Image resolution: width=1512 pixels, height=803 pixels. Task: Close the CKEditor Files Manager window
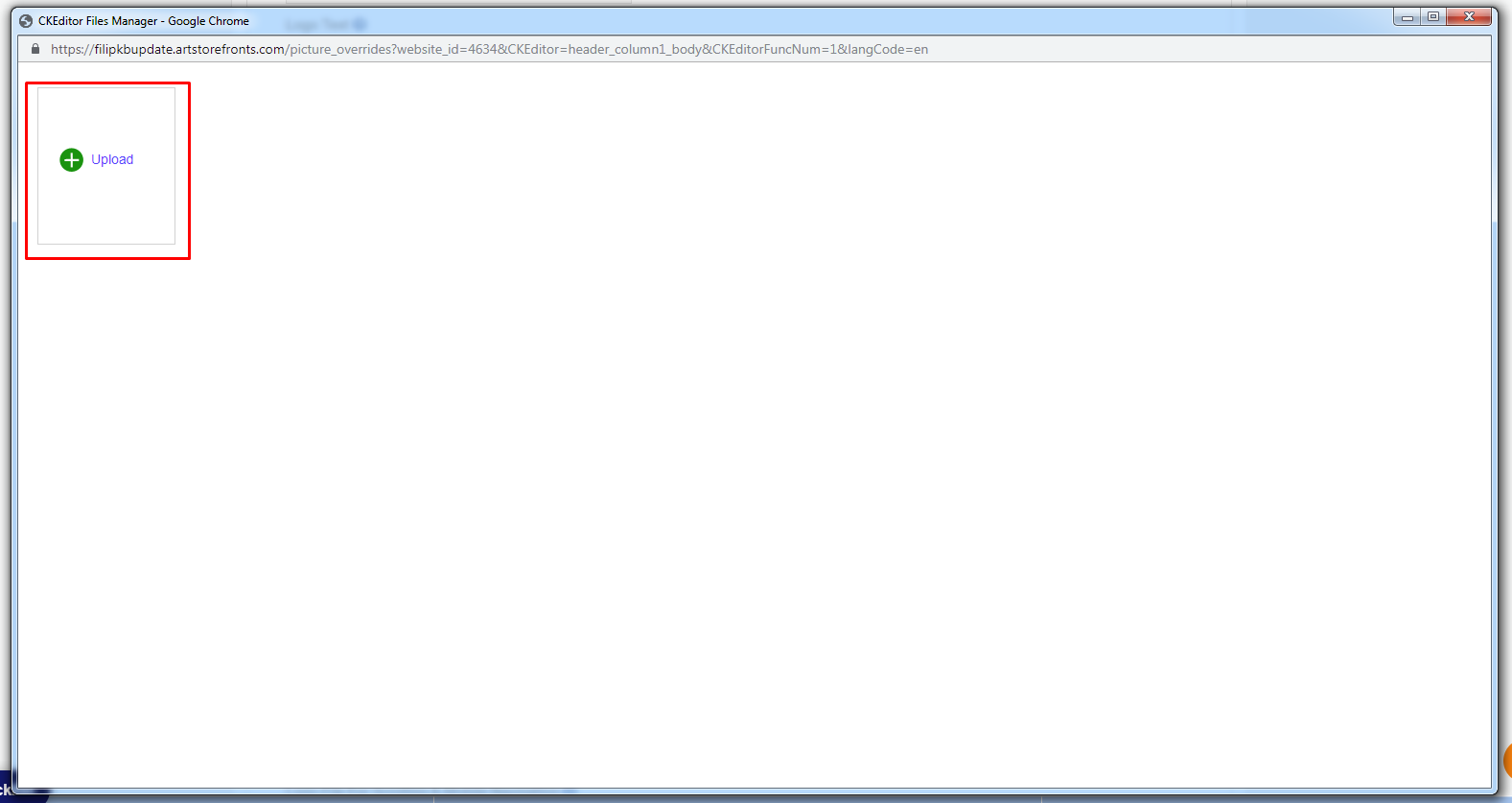(1469, 17)
